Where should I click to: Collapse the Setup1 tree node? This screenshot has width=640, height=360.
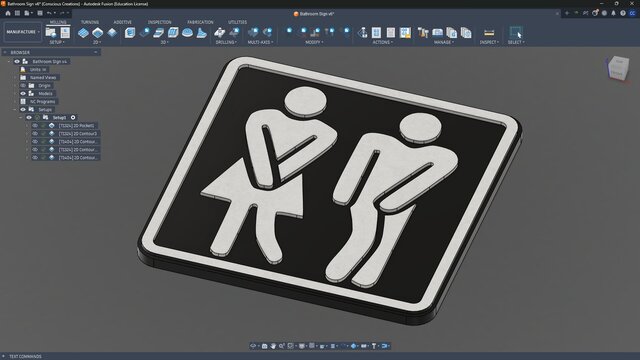point(21,118)
